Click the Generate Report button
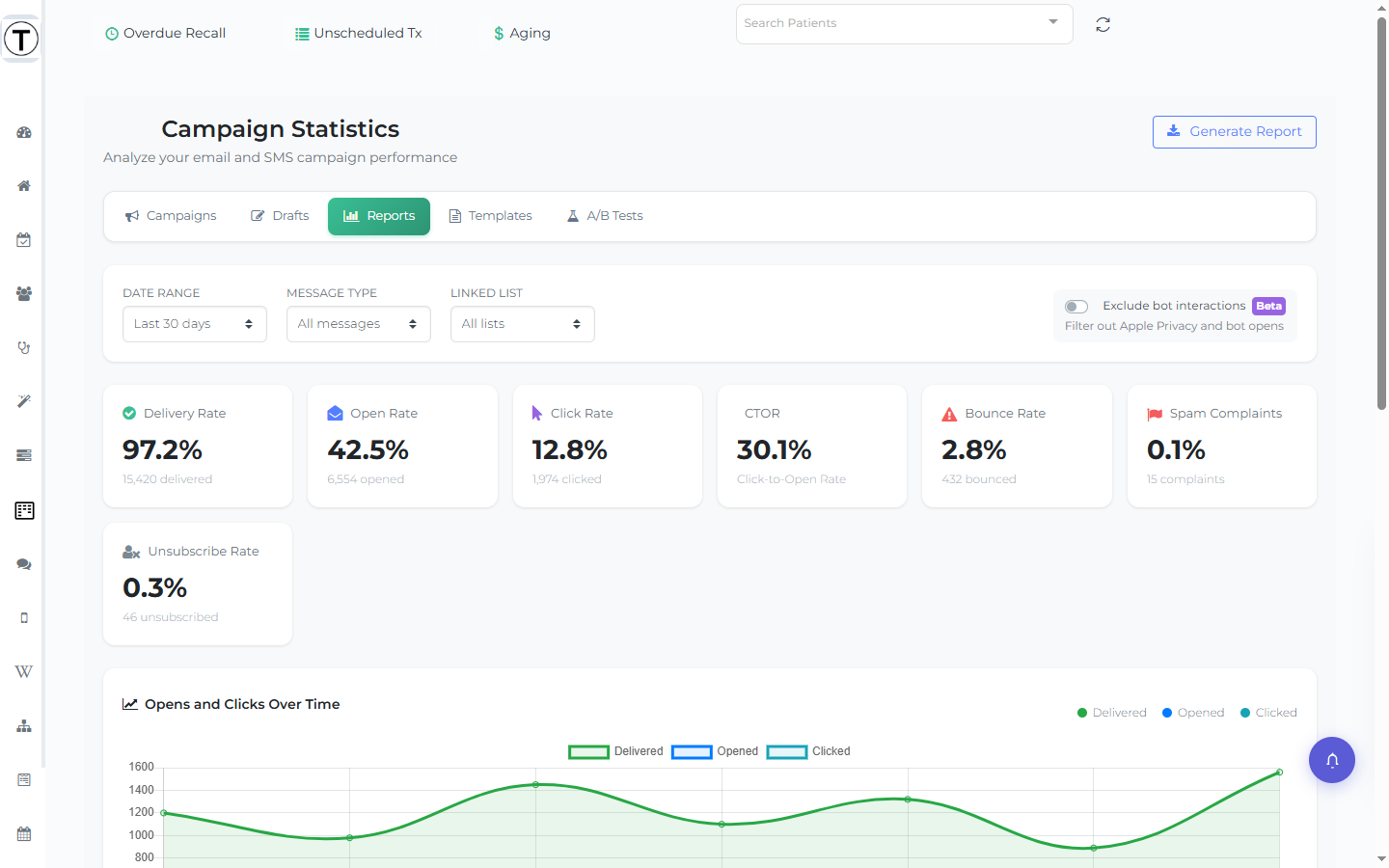This screenshot has height=868, width=1389. [1235, 132]
